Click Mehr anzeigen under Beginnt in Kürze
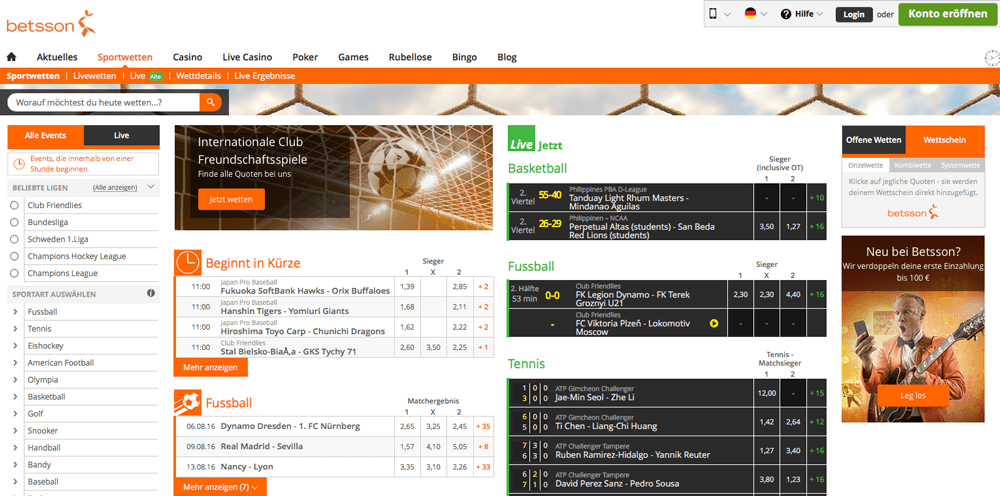The width and height of the screenshot is (1000, 496). [210, 367]
